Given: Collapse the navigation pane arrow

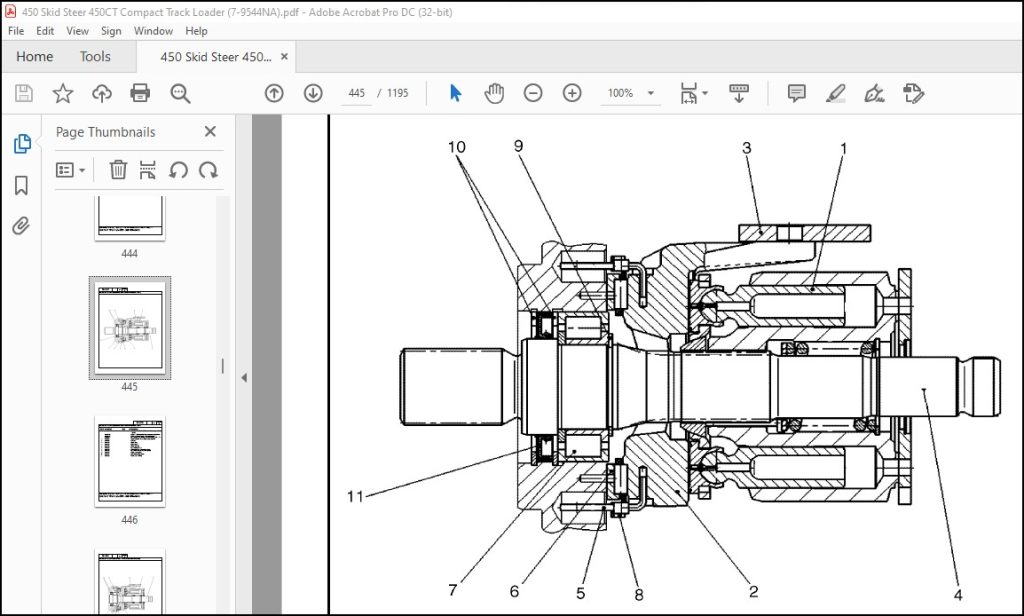Looking at the screenshot, I should coord(244,378).
